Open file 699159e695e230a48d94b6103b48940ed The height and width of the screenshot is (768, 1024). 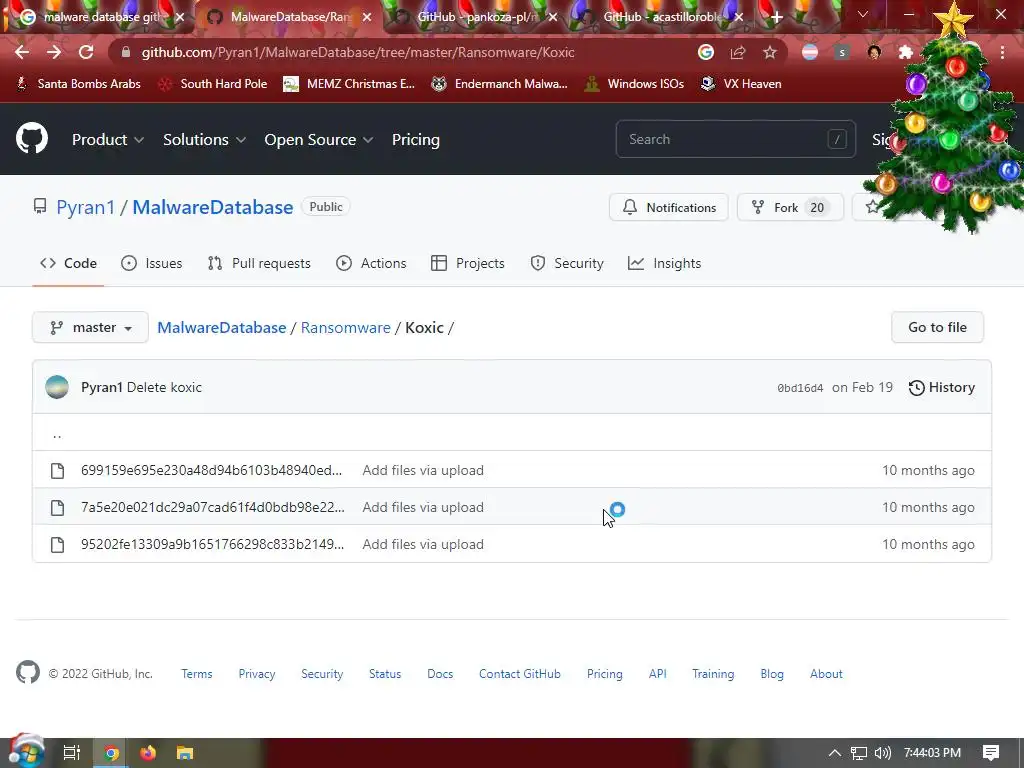[x=212, y=471]
